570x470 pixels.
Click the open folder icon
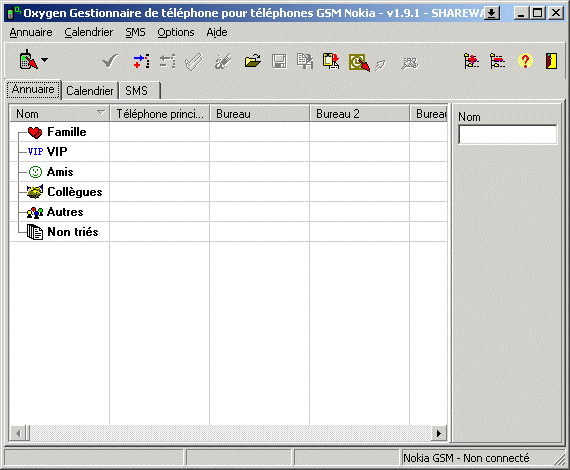coord(253,61)
